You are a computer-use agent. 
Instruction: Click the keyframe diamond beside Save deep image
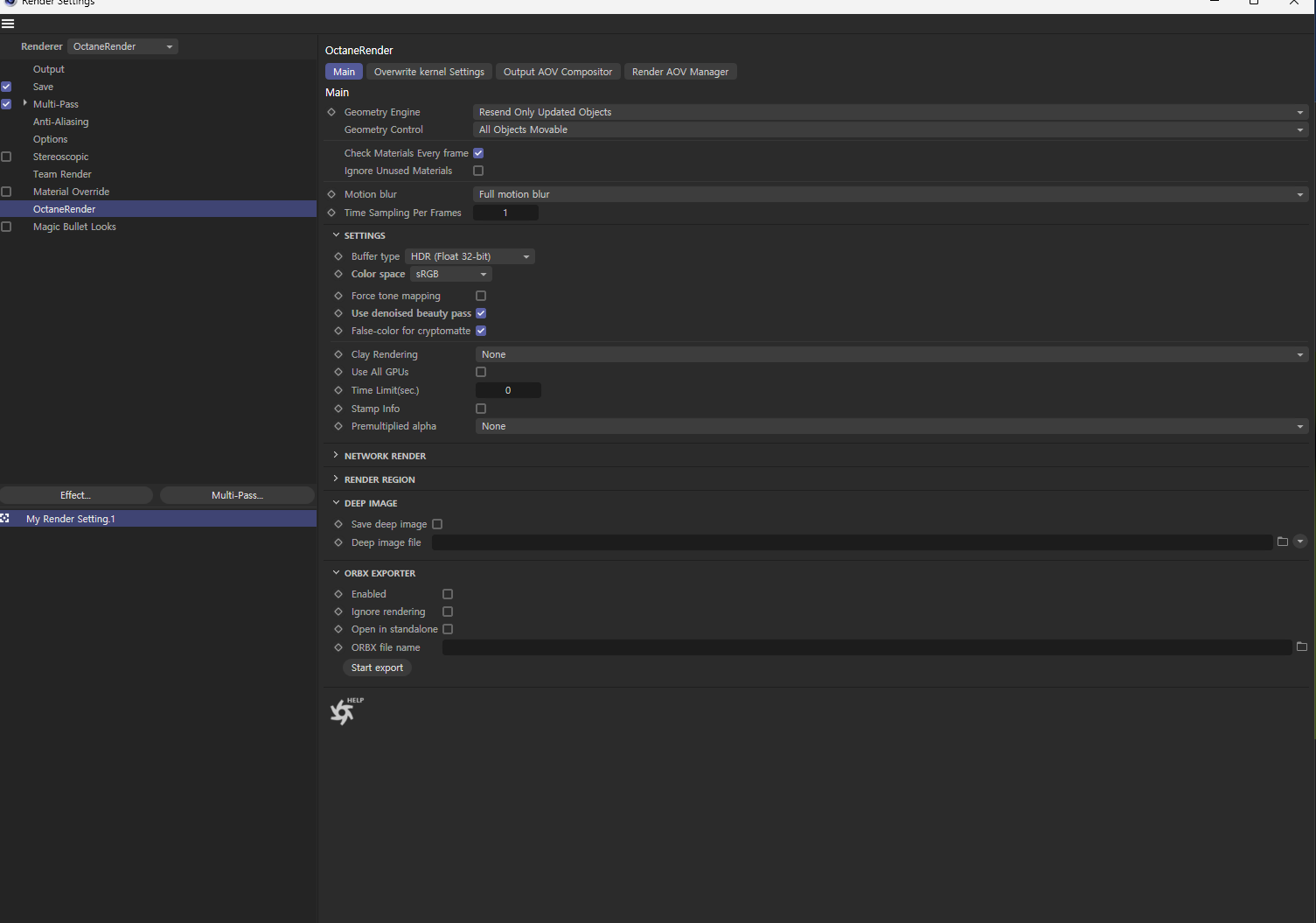point(338,524)
